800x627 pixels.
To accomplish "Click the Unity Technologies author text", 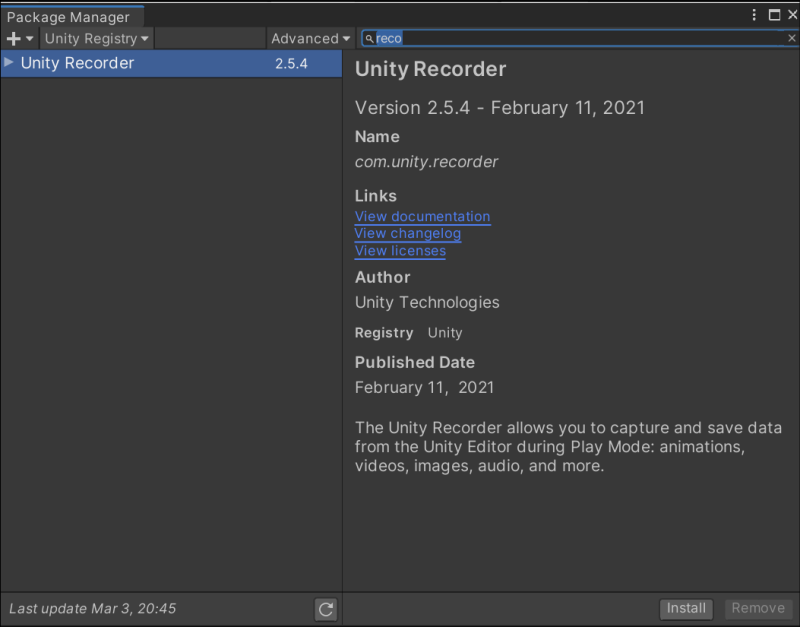I will pos(427,303).
